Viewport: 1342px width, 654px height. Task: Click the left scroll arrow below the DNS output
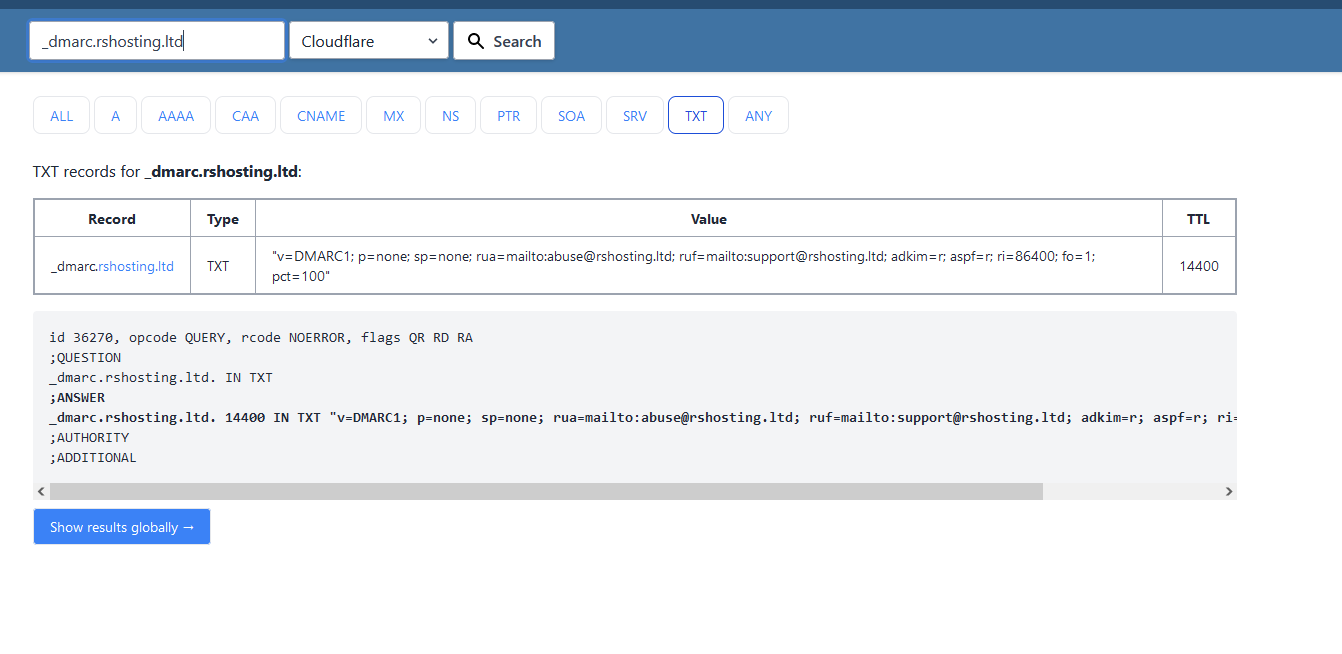coord(41,491)
